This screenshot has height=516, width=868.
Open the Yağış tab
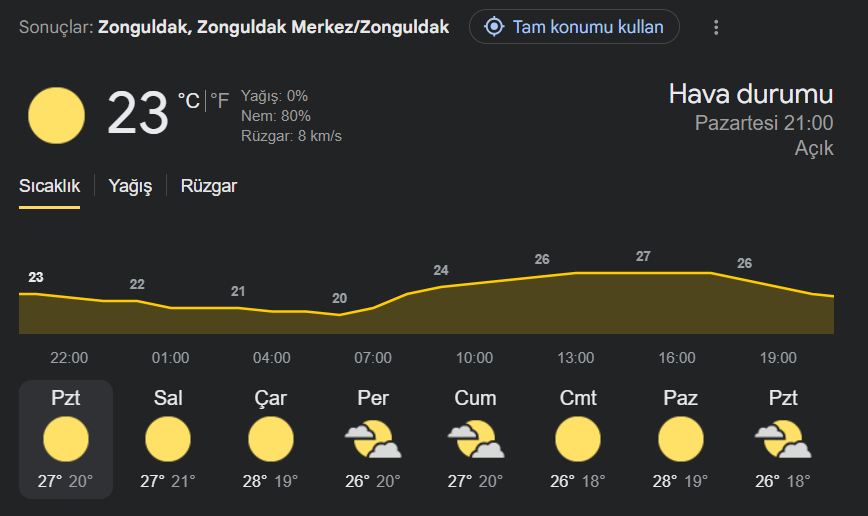click(x=130, y=186)
